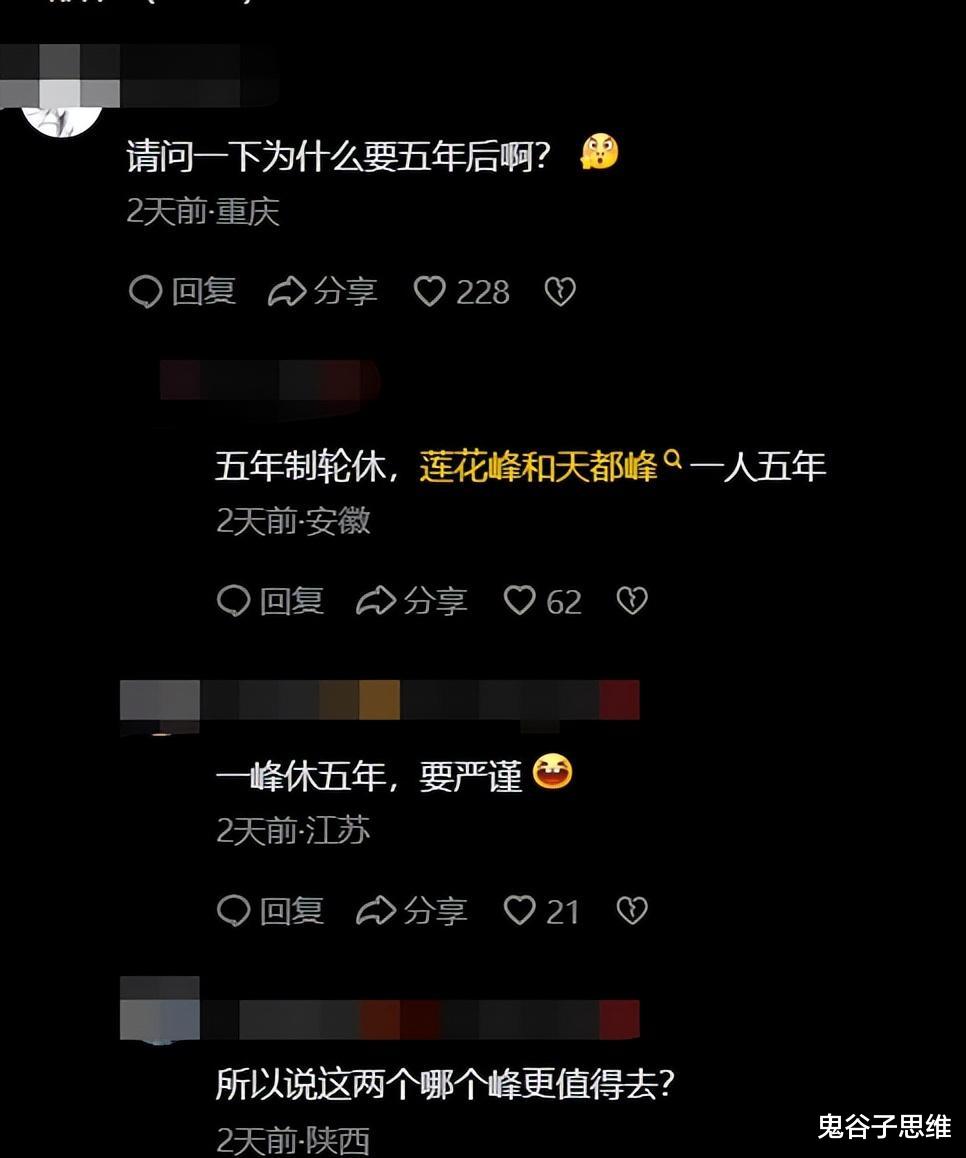Tap share arrow on the Anhui reply
The height and width of the screenshot is (1158, 966).
pyautogui.click(x=376, y=600)
